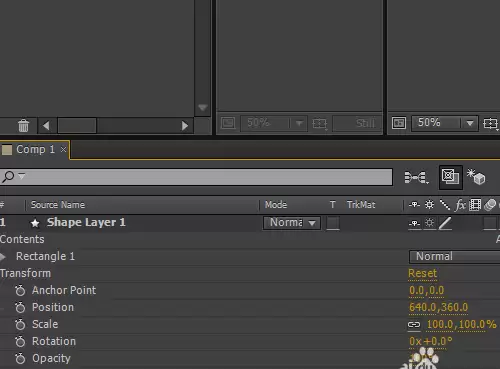Enable the Opacity stopwatch
The width and height of the screenshot is (500, 369).
[20, 358]
